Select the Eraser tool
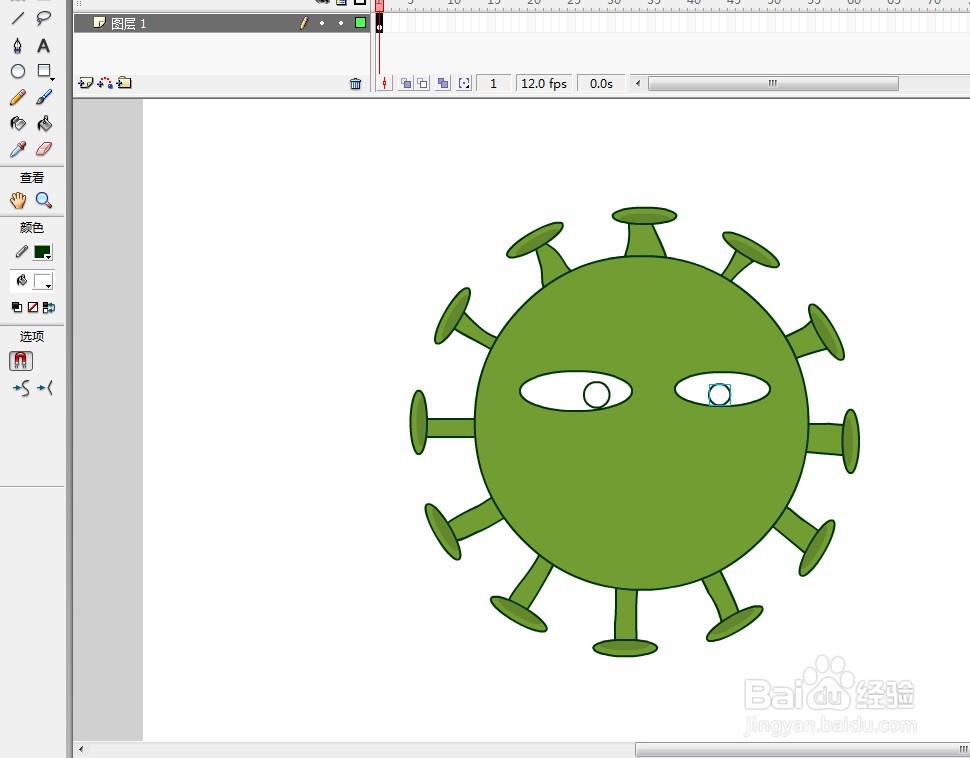The height and width of the screenshot is (758, 970). [x=43, y=149]
